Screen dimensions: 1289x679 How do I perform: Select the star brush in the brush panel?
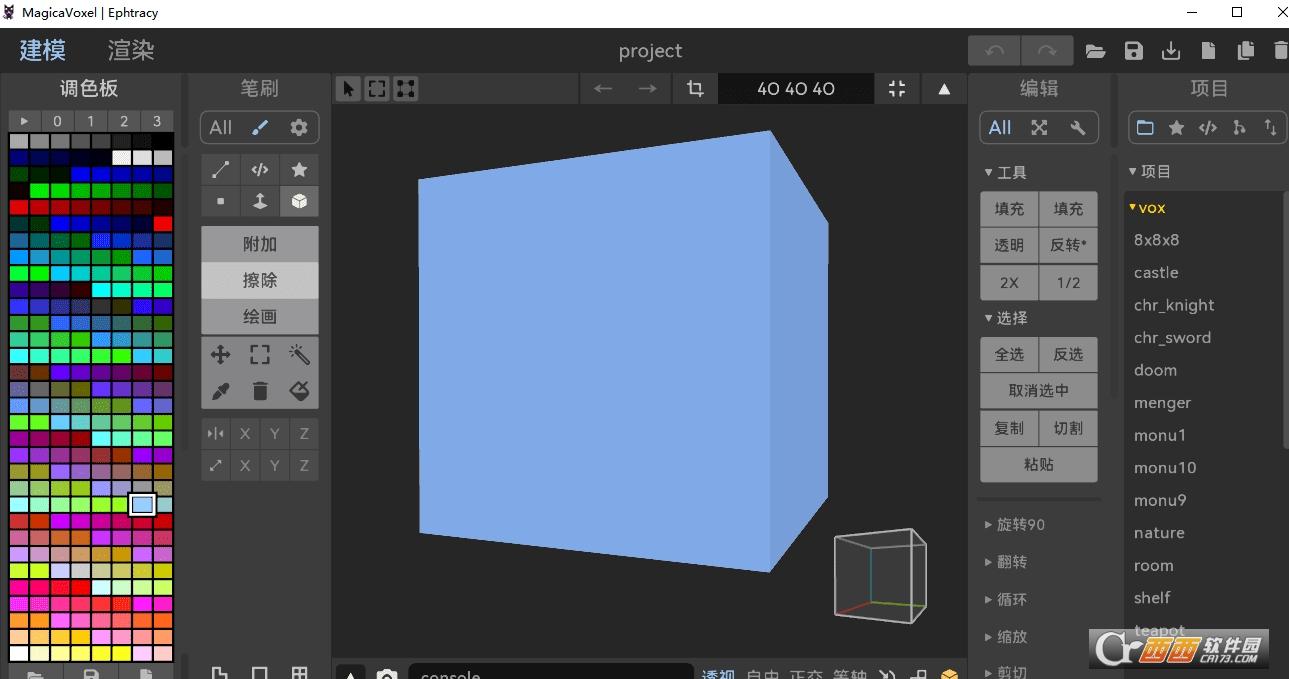point(299,169)
